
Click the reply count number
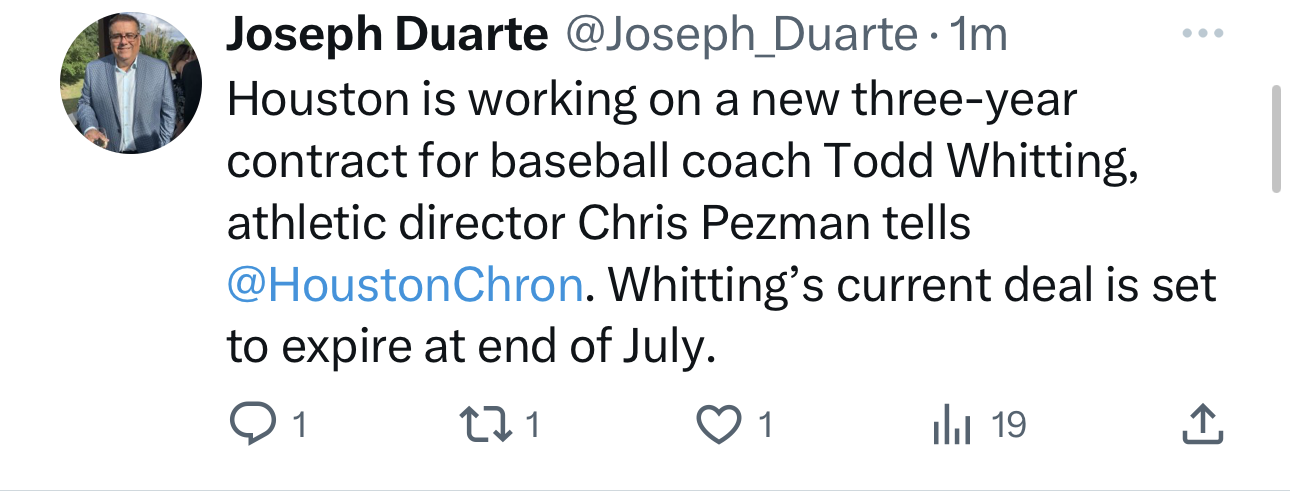pos(296,426)
